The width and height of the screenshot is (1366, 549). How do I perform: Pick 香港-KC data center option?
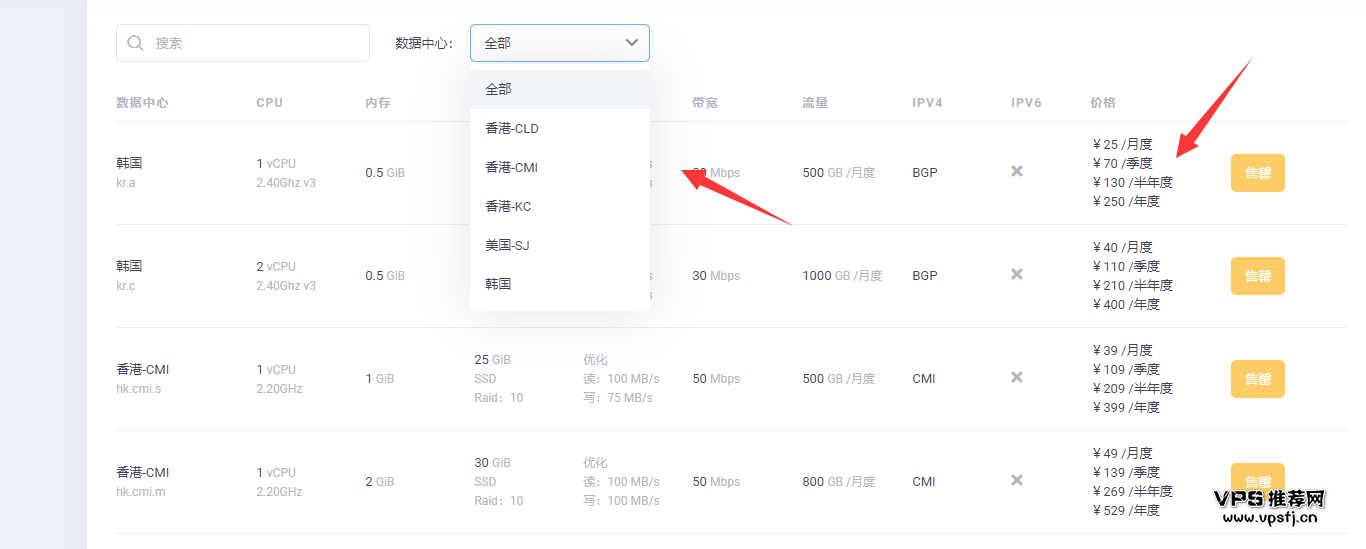pyautogui.click(x=560, y=206)
